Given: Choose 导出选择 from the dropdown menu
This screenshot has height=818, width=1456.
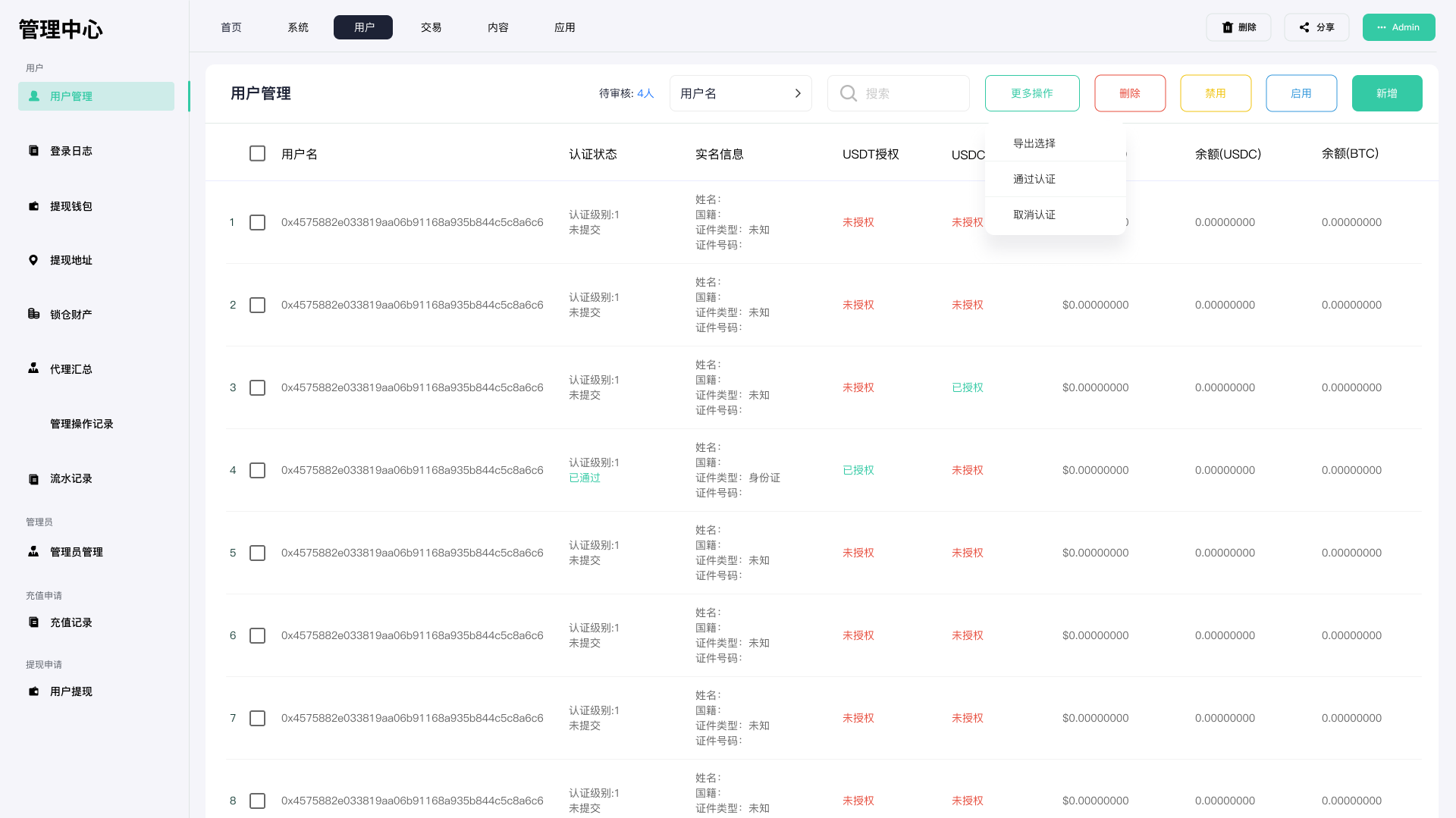Looking at the screenshot, I should click(x=1055, y=143).
